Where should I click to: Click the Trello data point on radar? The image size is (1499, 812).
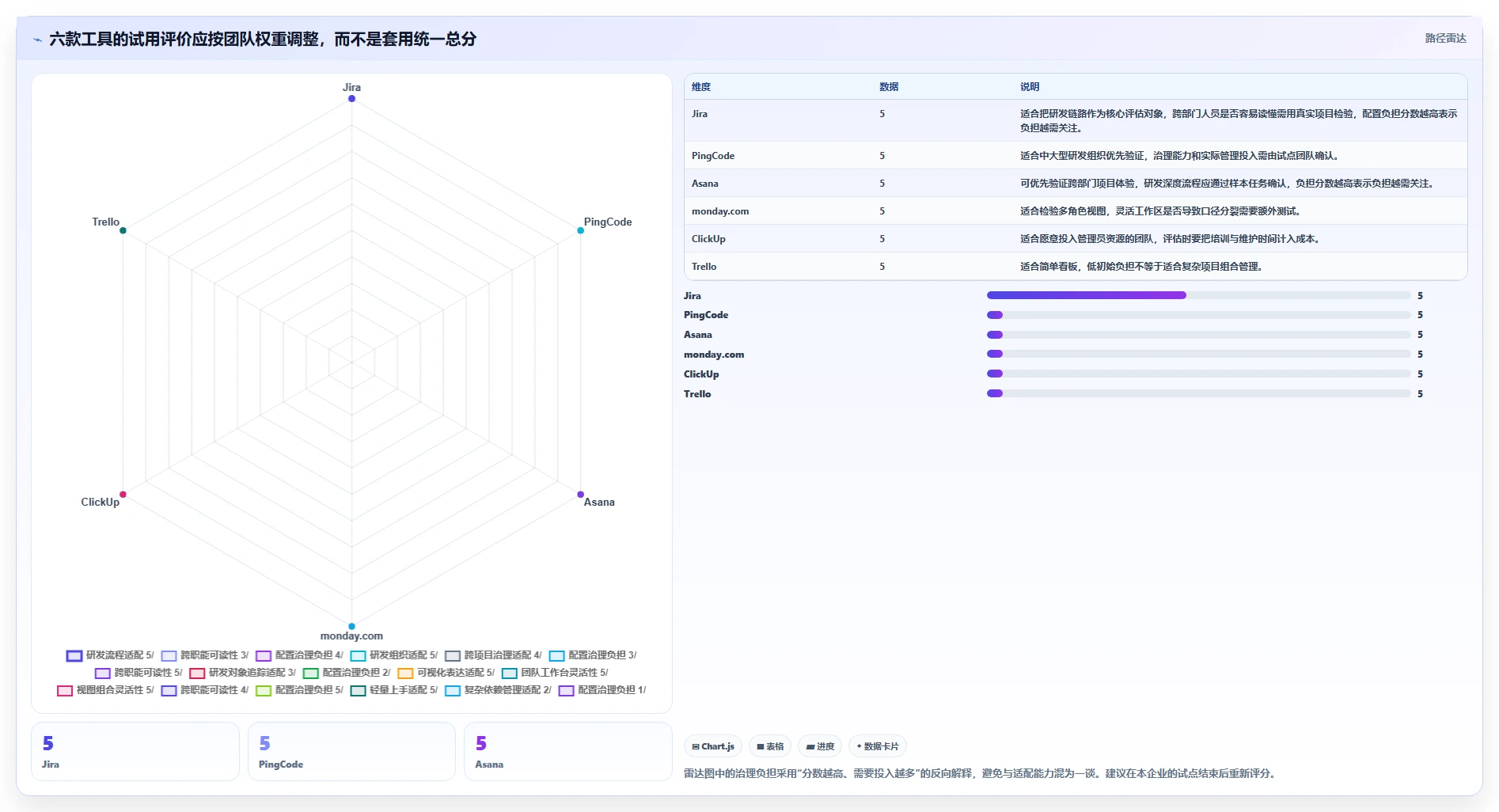coord(123,230)
